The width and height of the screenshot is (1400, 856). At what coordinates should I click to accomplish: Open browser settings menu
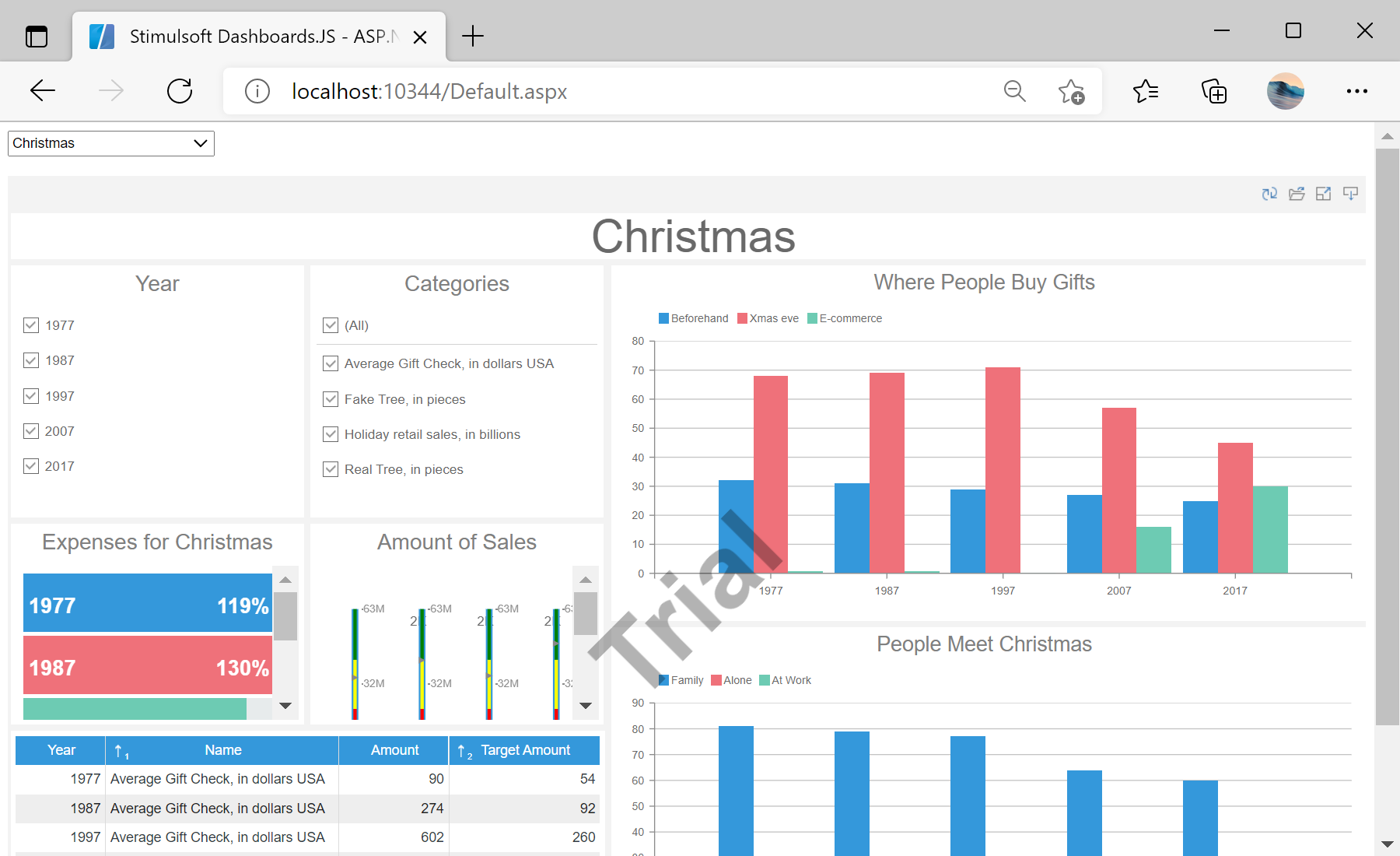point(1356,91)
